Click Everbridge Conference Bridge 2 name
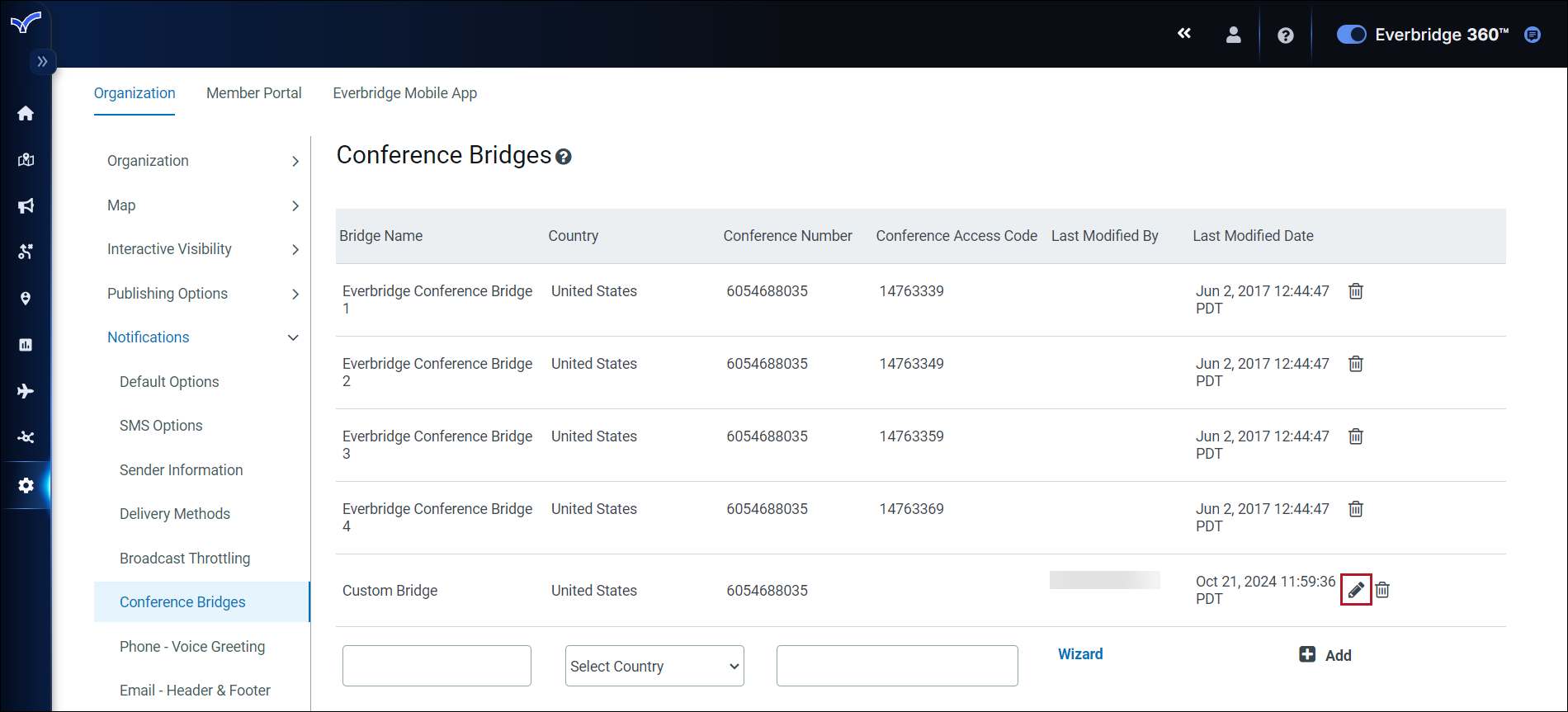Screen dimensions: 1568x712 437,372
